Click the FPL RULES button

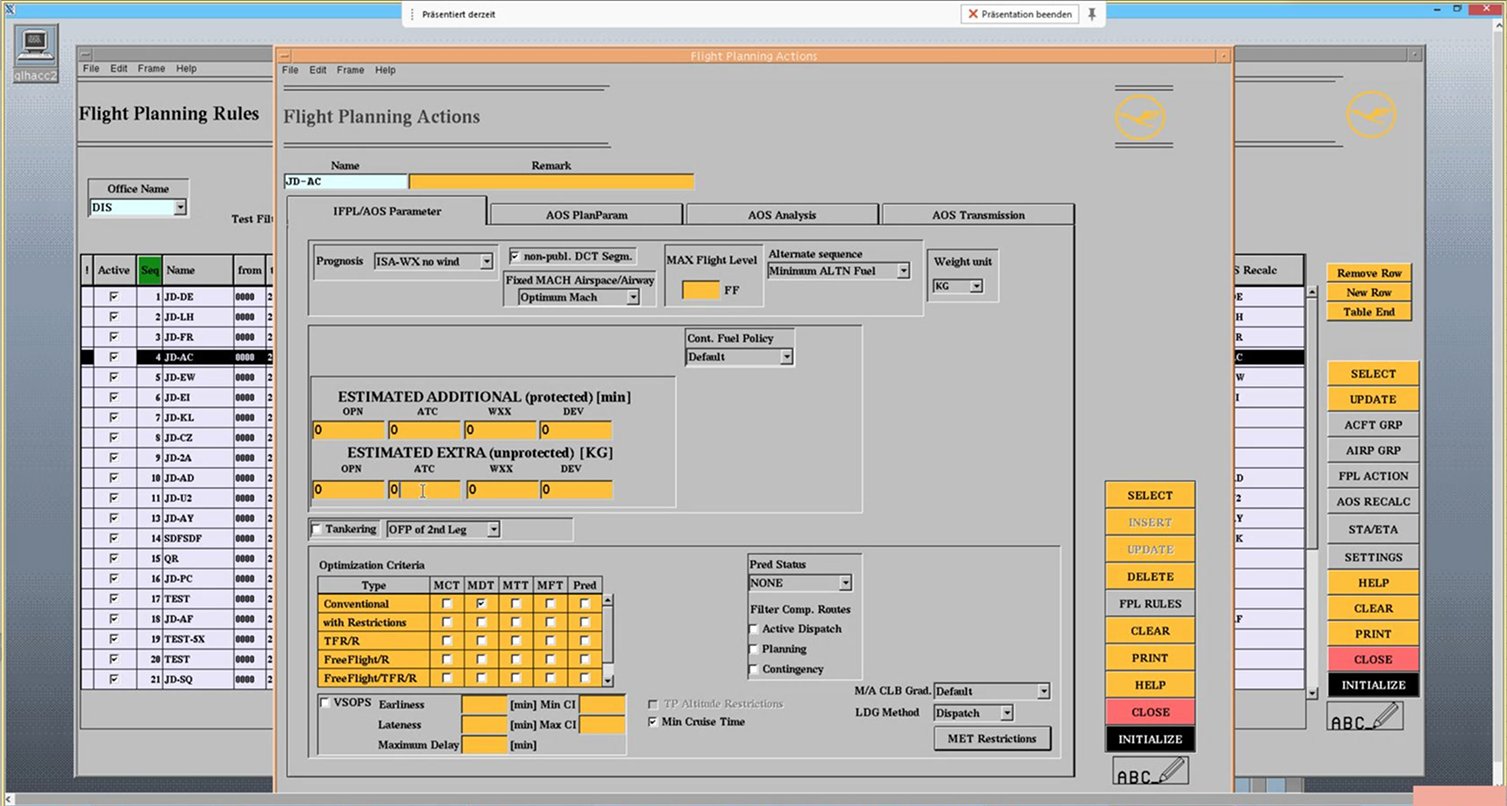[1150, 604]
